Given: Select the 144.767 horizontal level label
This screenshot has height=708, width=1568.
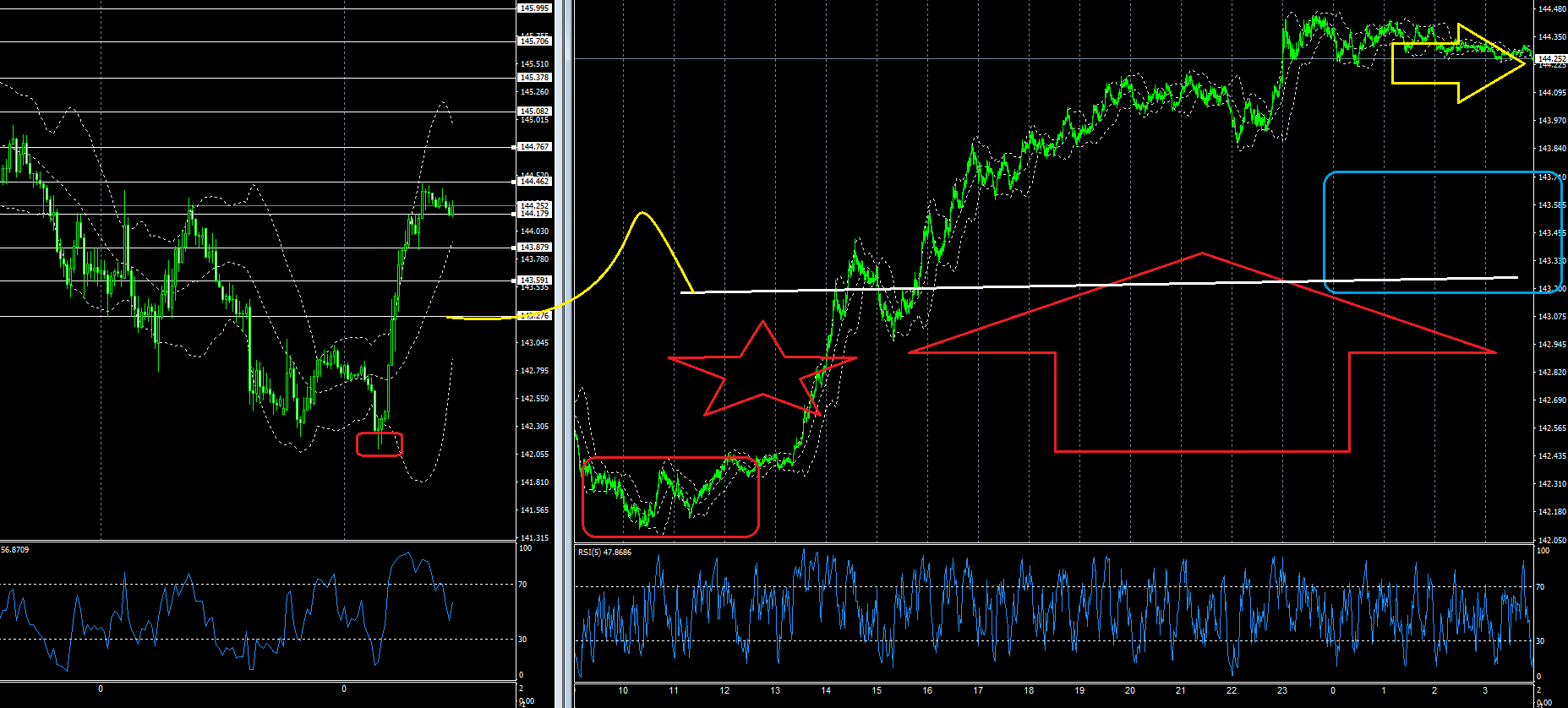Looking at the screenshot, I should (x=534, y=146).
